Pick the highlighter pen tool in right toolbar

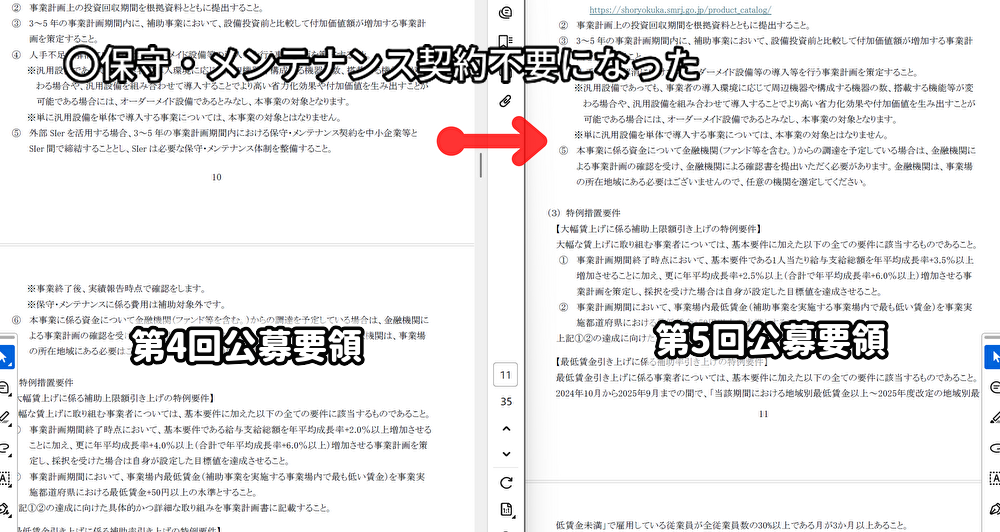point(992,417)
